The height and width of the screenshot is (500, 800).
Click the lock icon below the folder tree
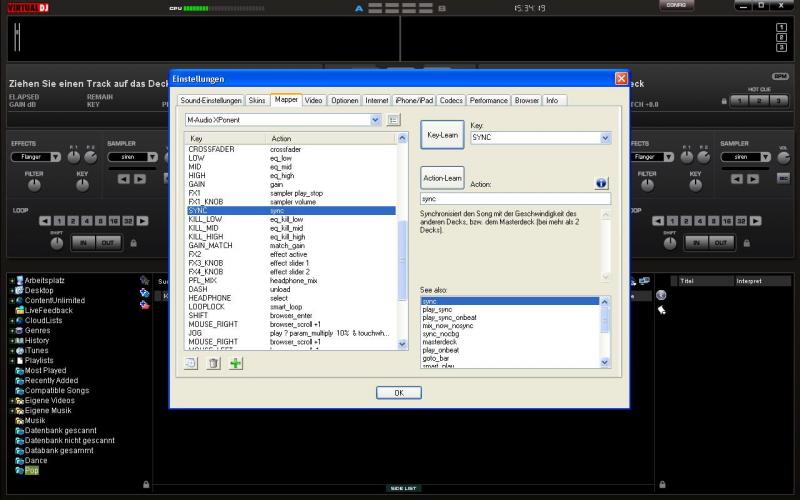pyautogui.click(x=145, y=484)
